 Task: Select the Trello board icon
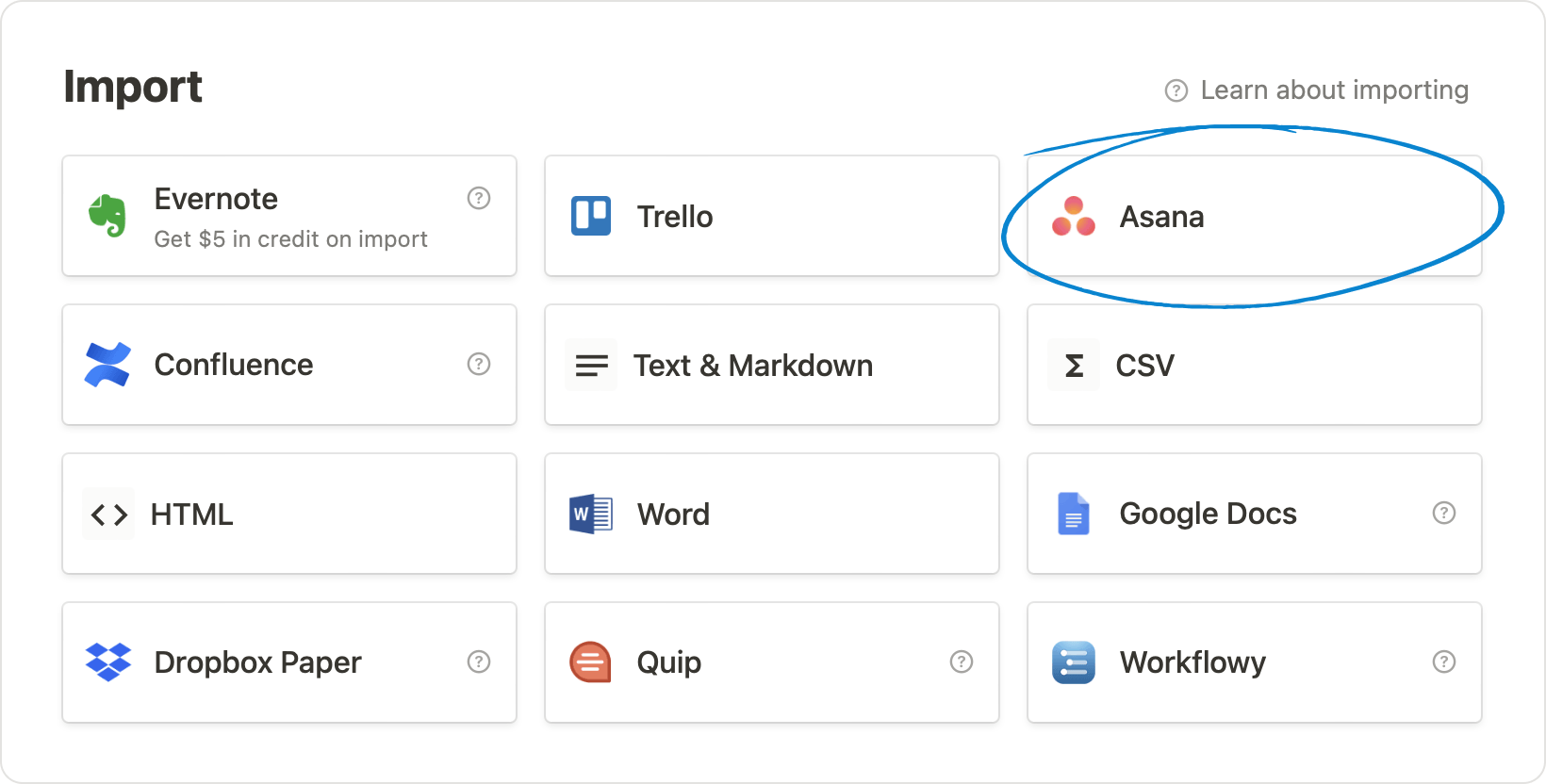591,216
